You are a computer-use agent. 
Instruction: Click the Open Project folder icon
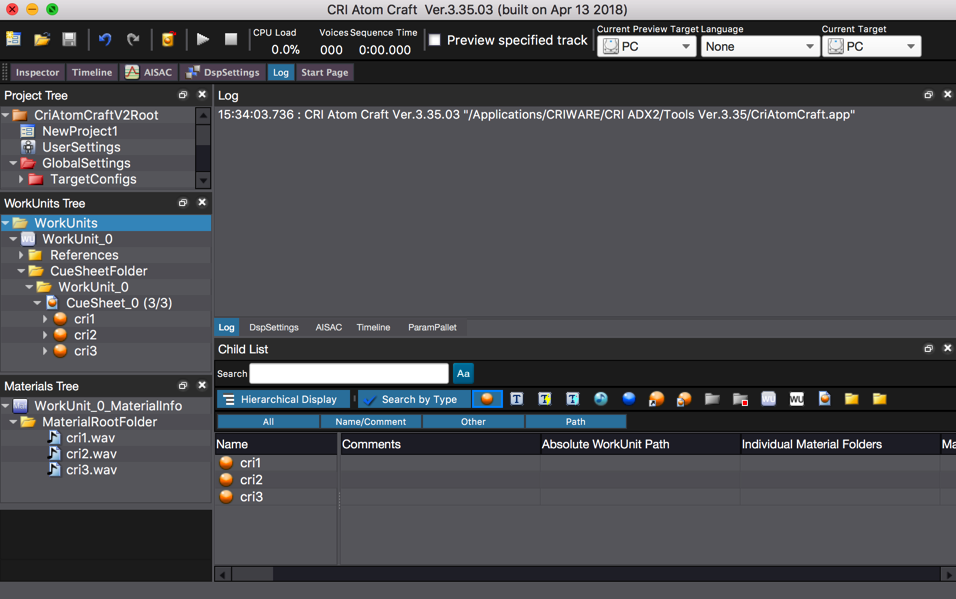(41, 40)
